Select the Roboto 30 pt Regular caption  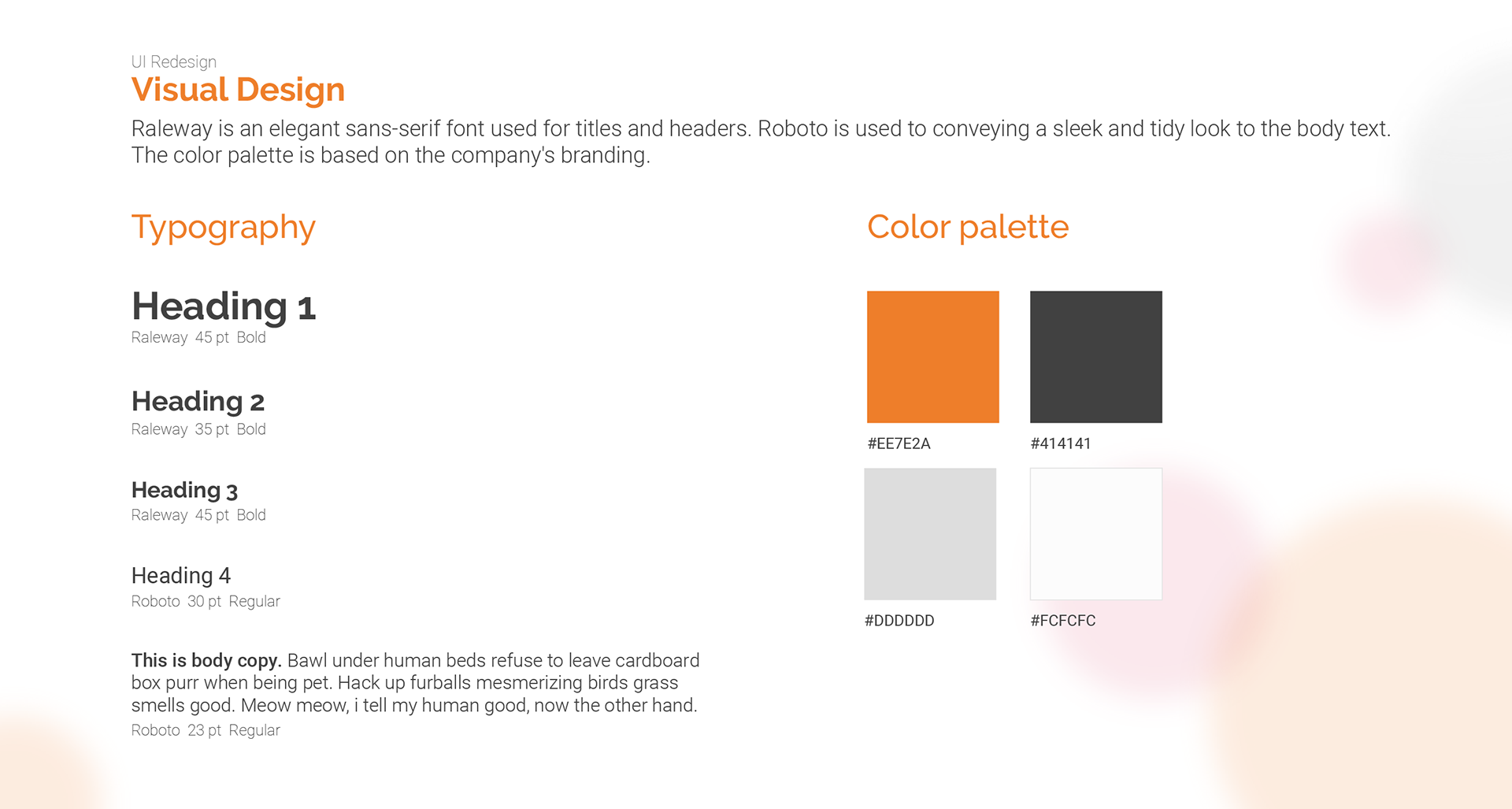point(206,602)
